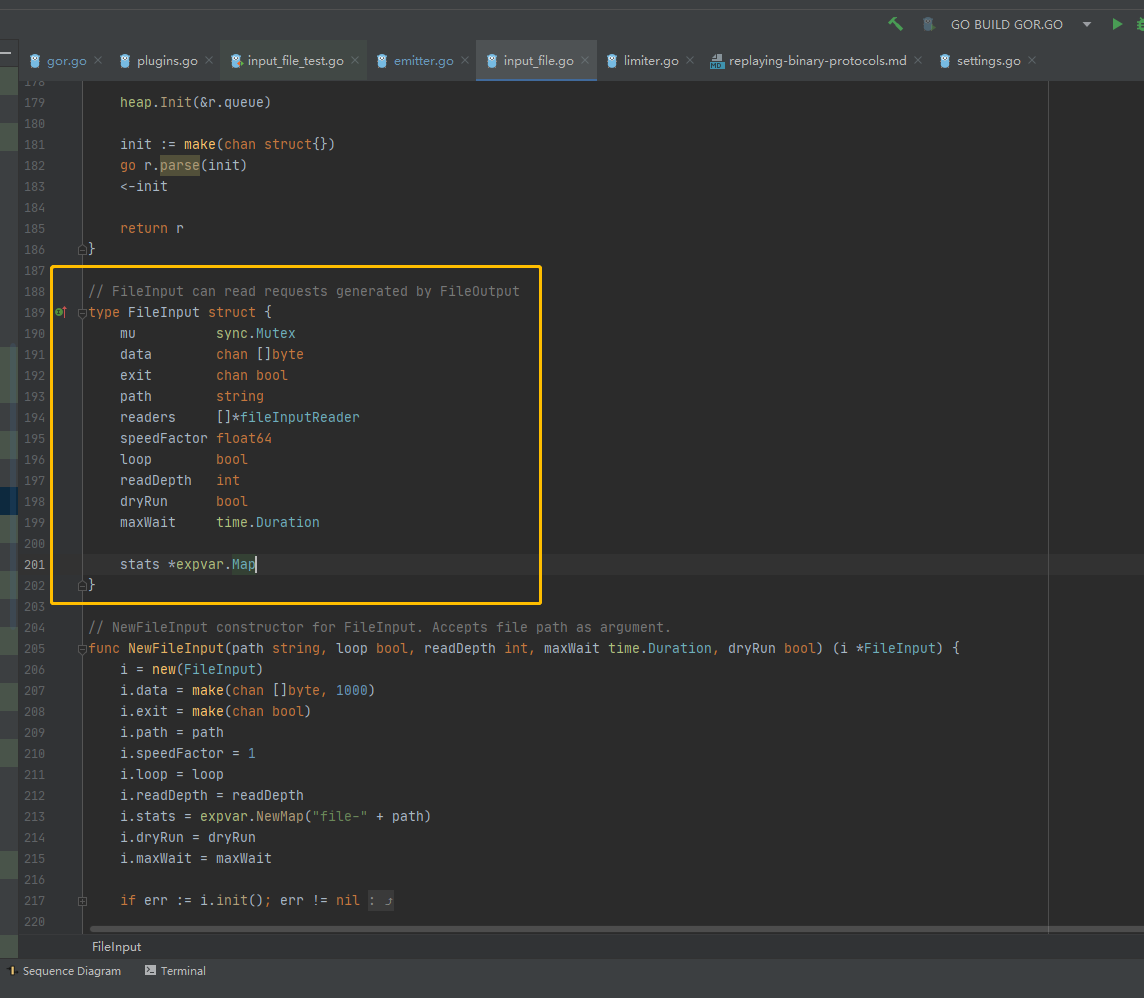The image size is (1144, 998).
Task: Close the input_file.go tab
Action: click(x=584, y=60)
